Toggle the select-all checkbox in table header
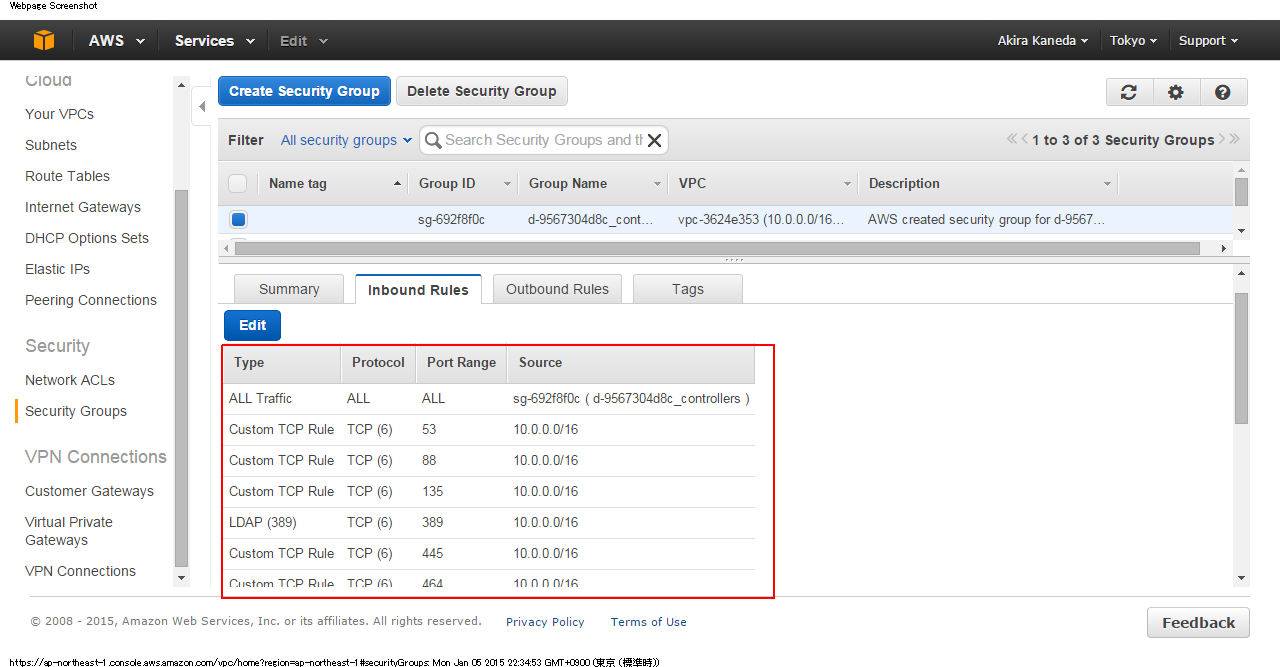1280x667 pixels. coord(238,183)
